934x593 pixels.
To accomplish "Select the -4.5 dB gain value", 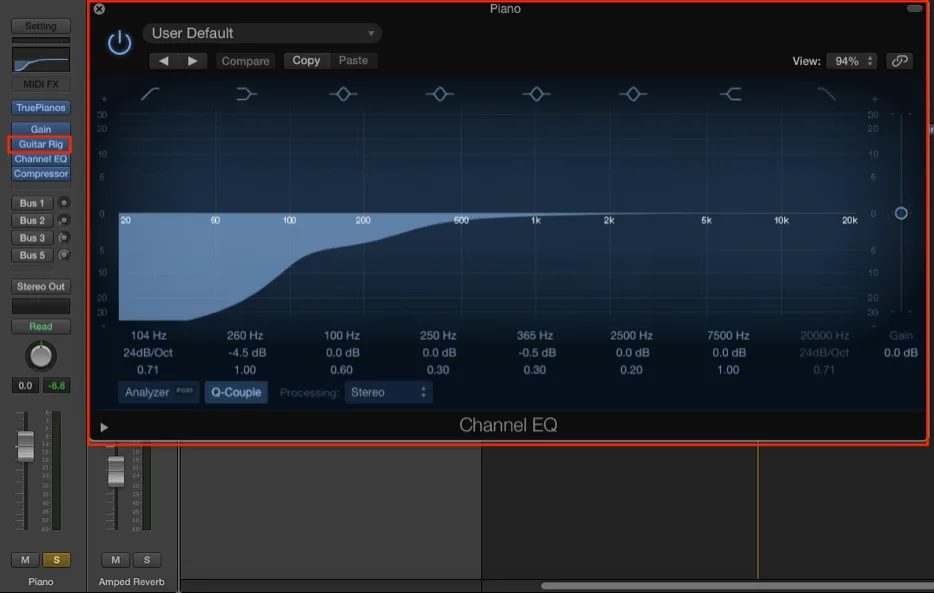I will pos(247,352).
